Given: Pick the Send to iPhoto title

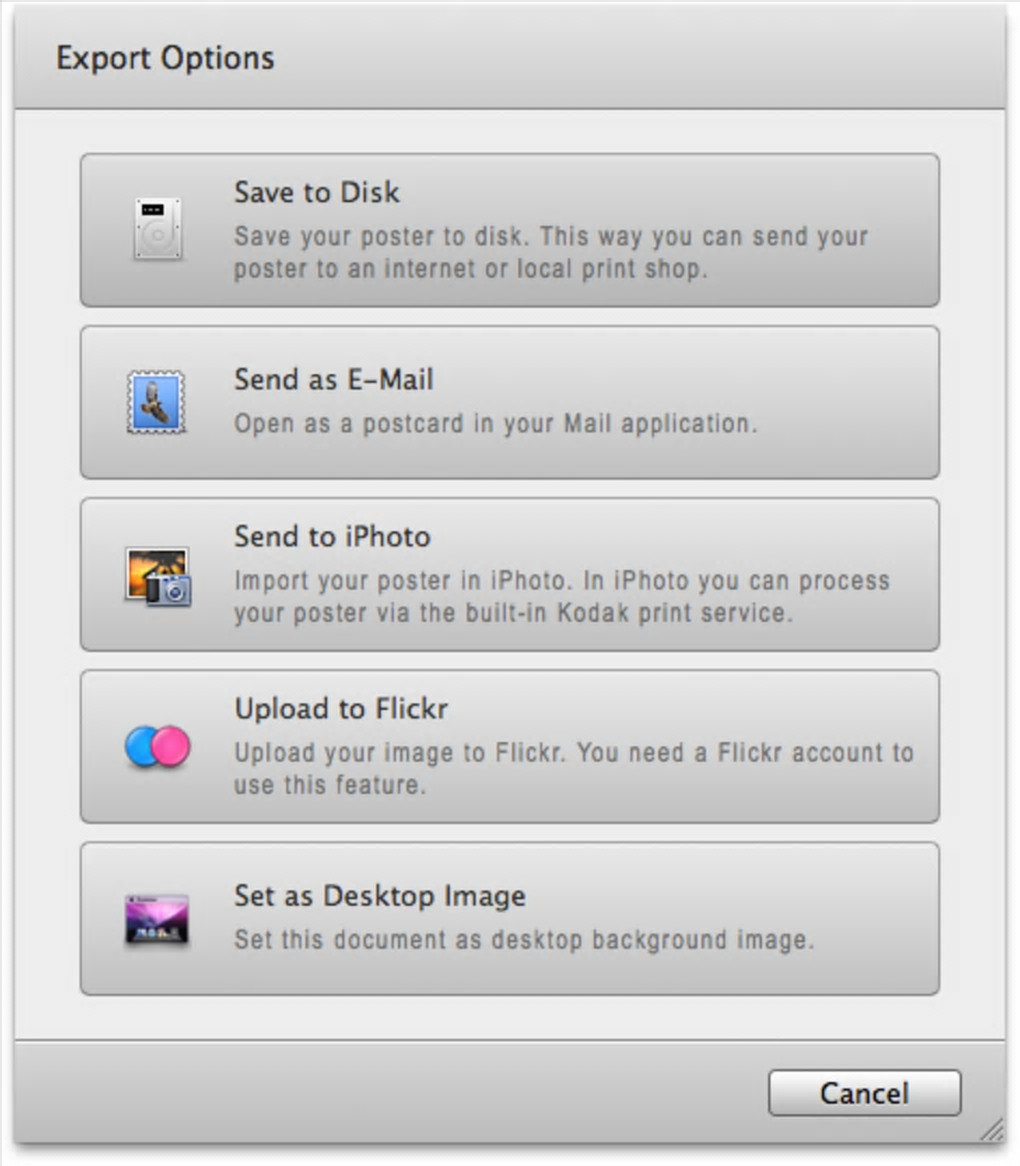Looking at the screenshot, I should pos(332,537).
